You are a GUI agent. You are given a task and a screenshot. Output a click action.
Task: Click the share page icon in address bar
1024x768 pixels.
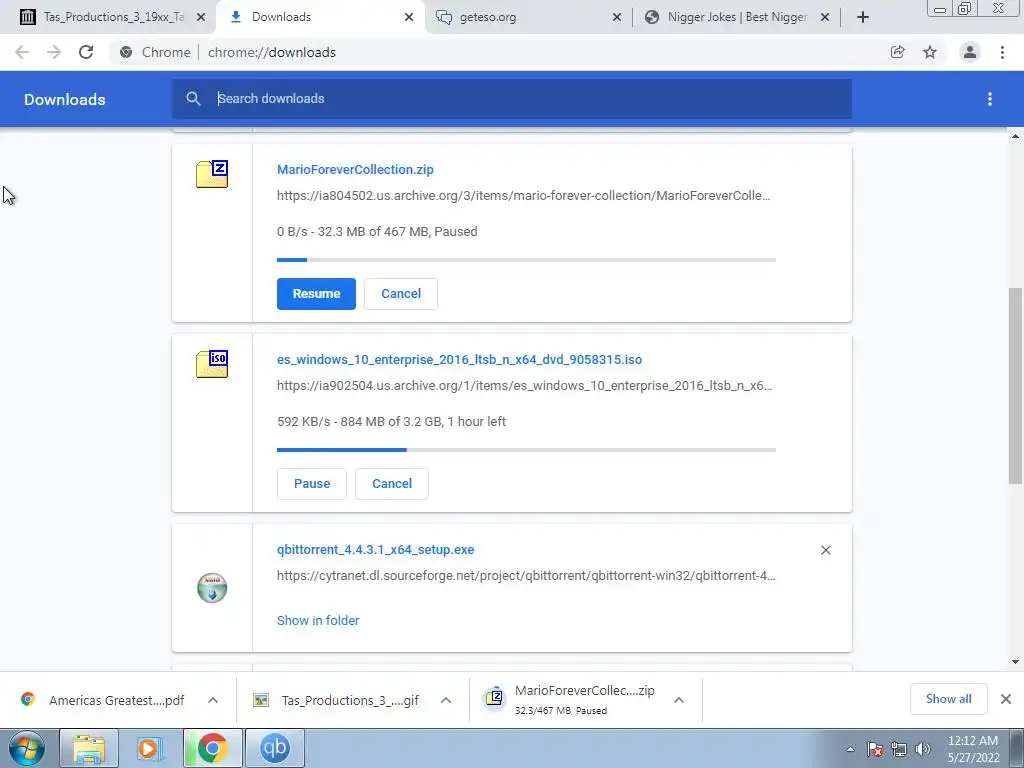coord(897,52)
